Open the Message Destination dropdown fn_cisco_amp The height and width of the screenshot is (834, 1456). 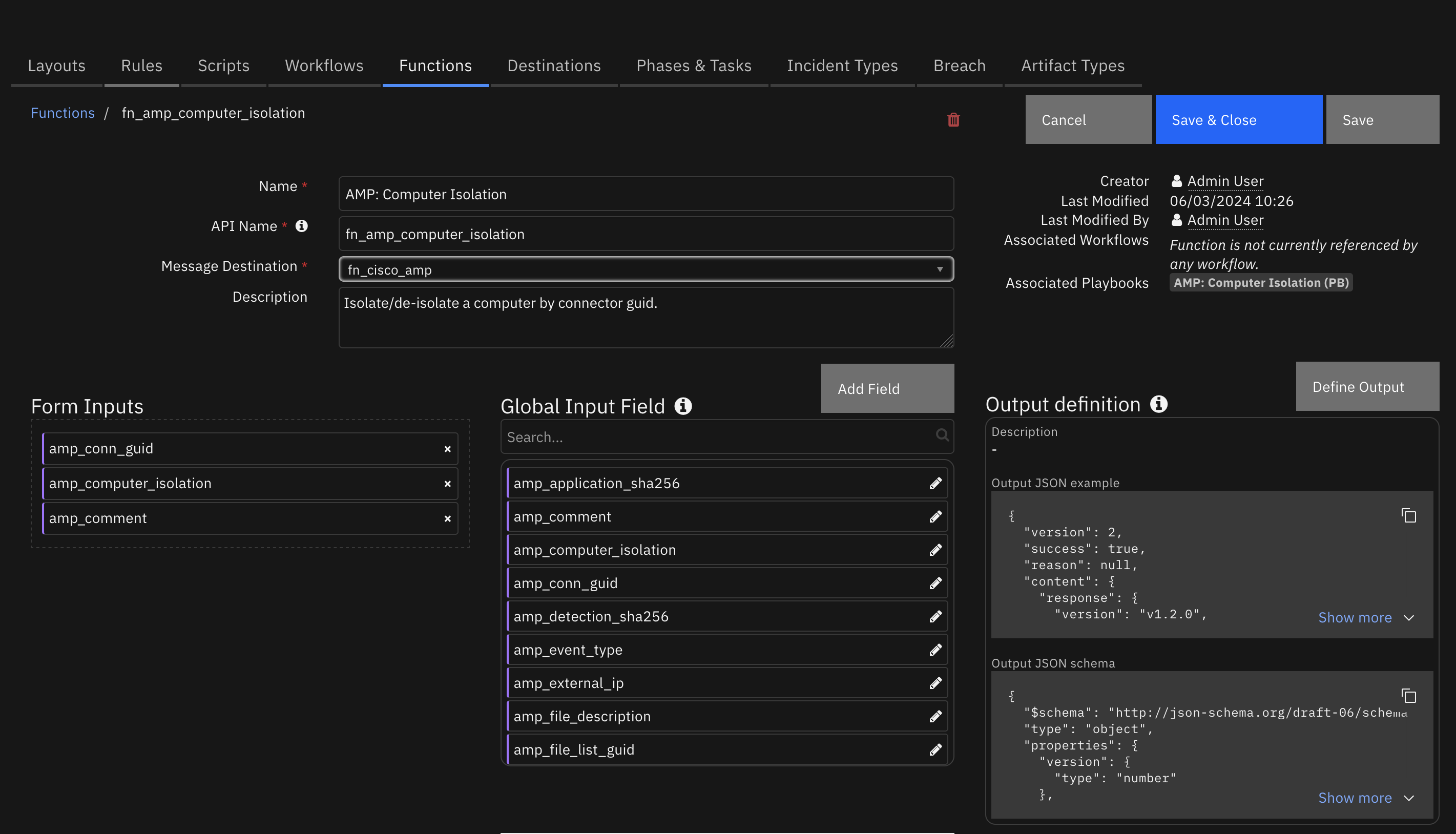pyautogui.click(x=645, y=268)
